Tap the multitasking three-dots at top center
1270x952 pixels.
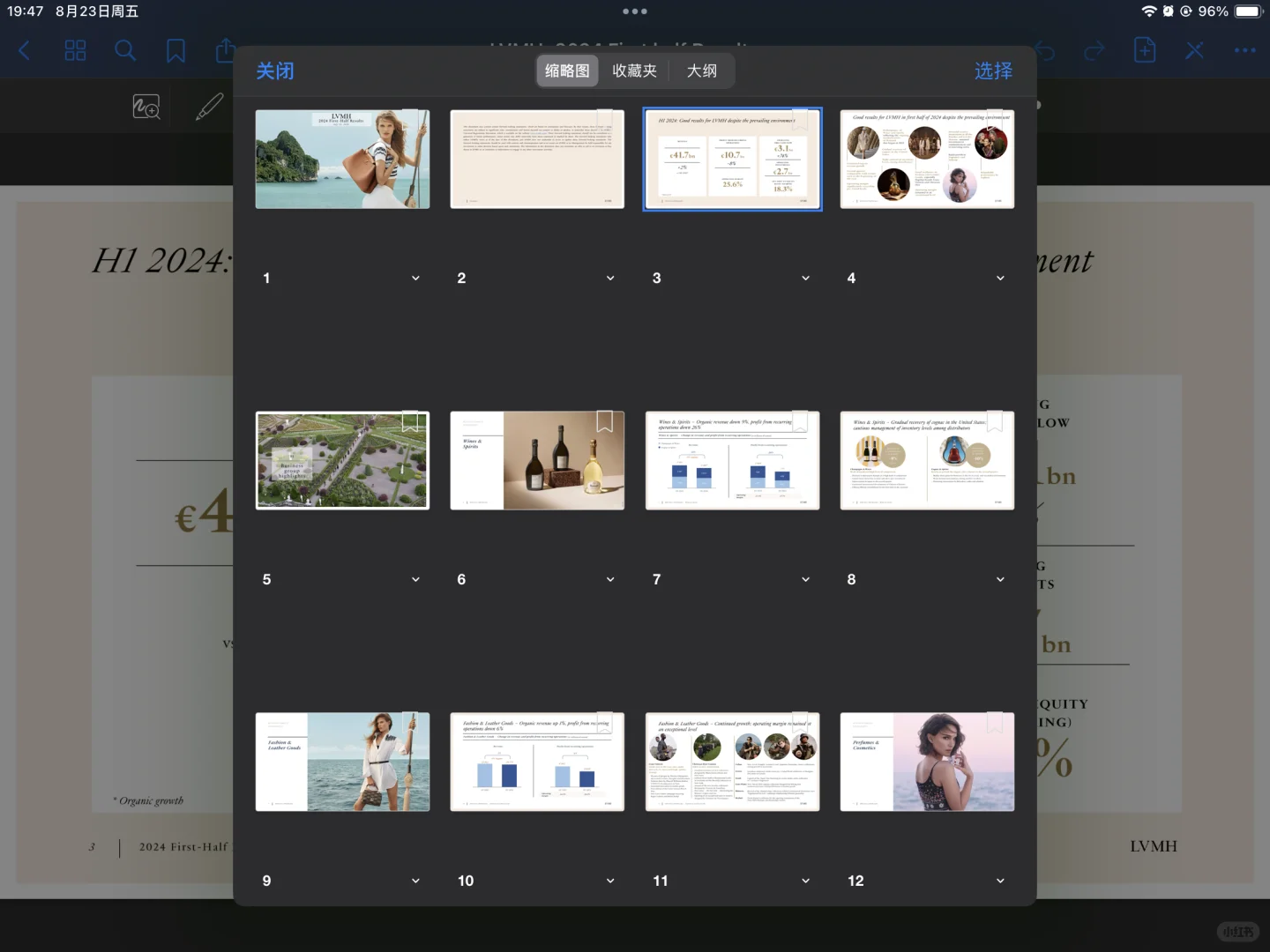pyautogui.click(x=635, y=11)
